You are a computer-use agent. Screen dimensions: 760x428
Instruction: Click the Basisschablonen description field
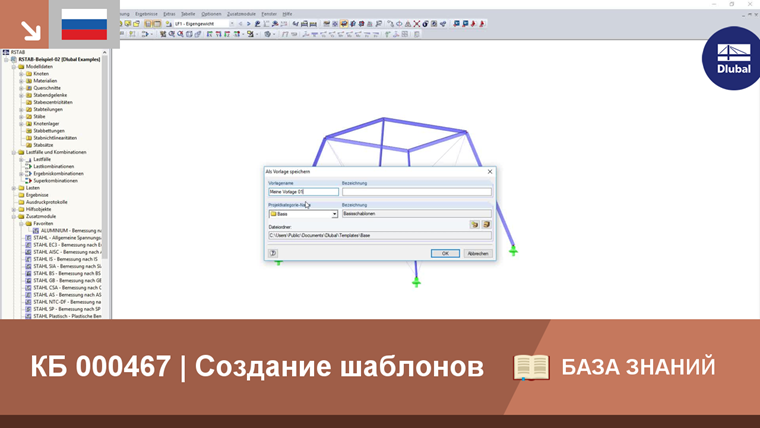[416, 213]
